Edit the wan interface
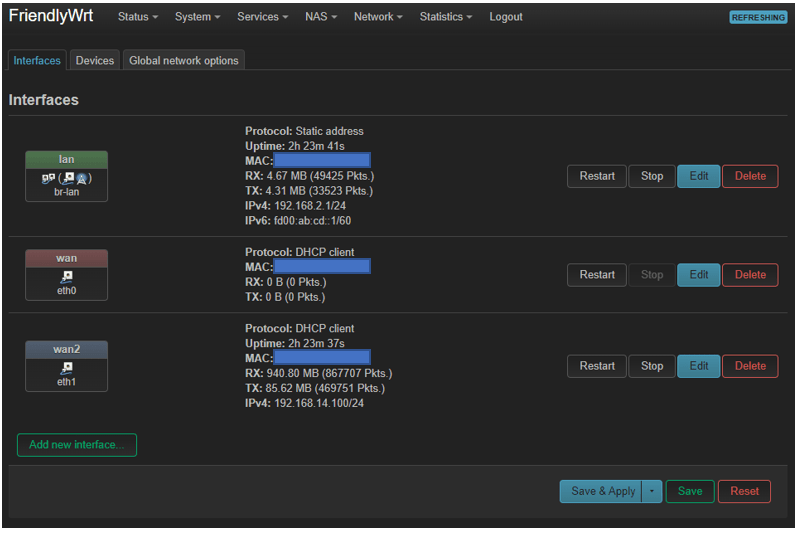This screenshot has height=533, width=798. tap(698, 275)
